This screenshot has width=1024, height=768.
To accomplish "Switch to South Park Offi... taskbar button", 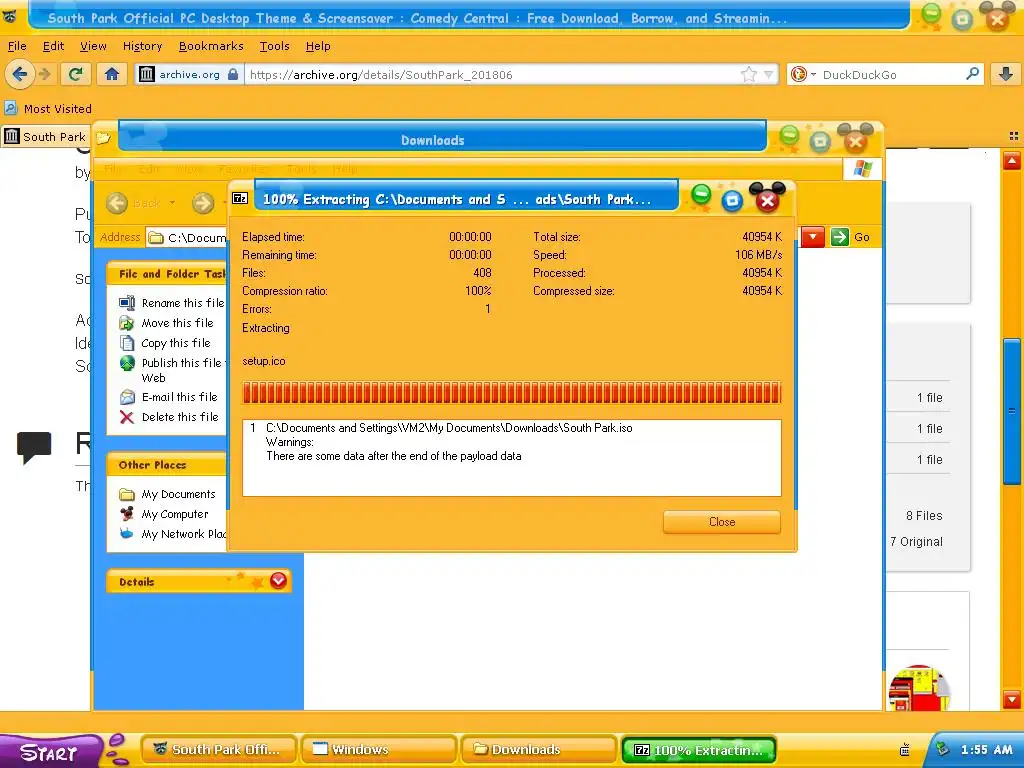I will pyautogui.click(x=219, y=750).
